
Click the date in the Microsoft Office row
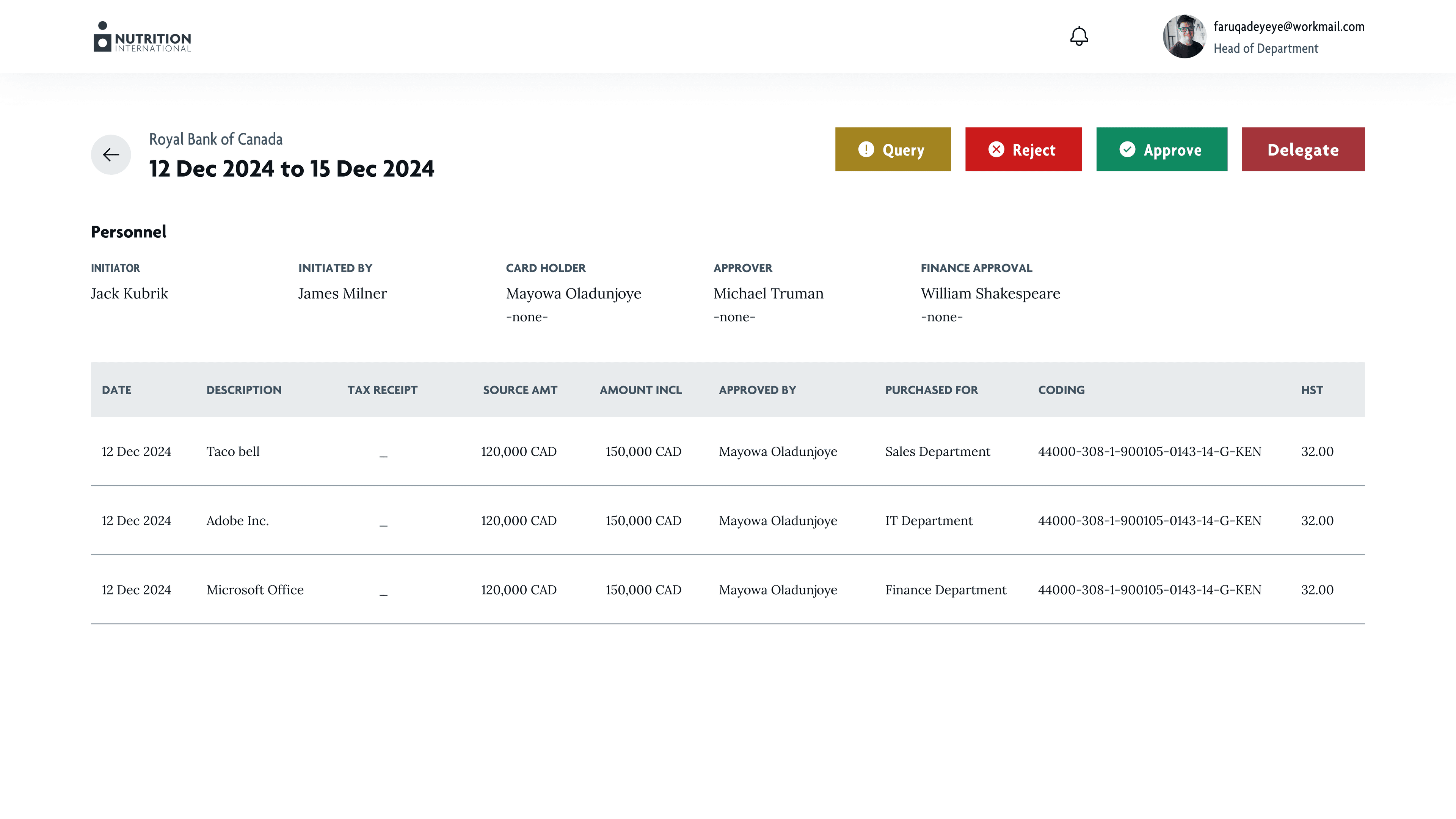136,590
